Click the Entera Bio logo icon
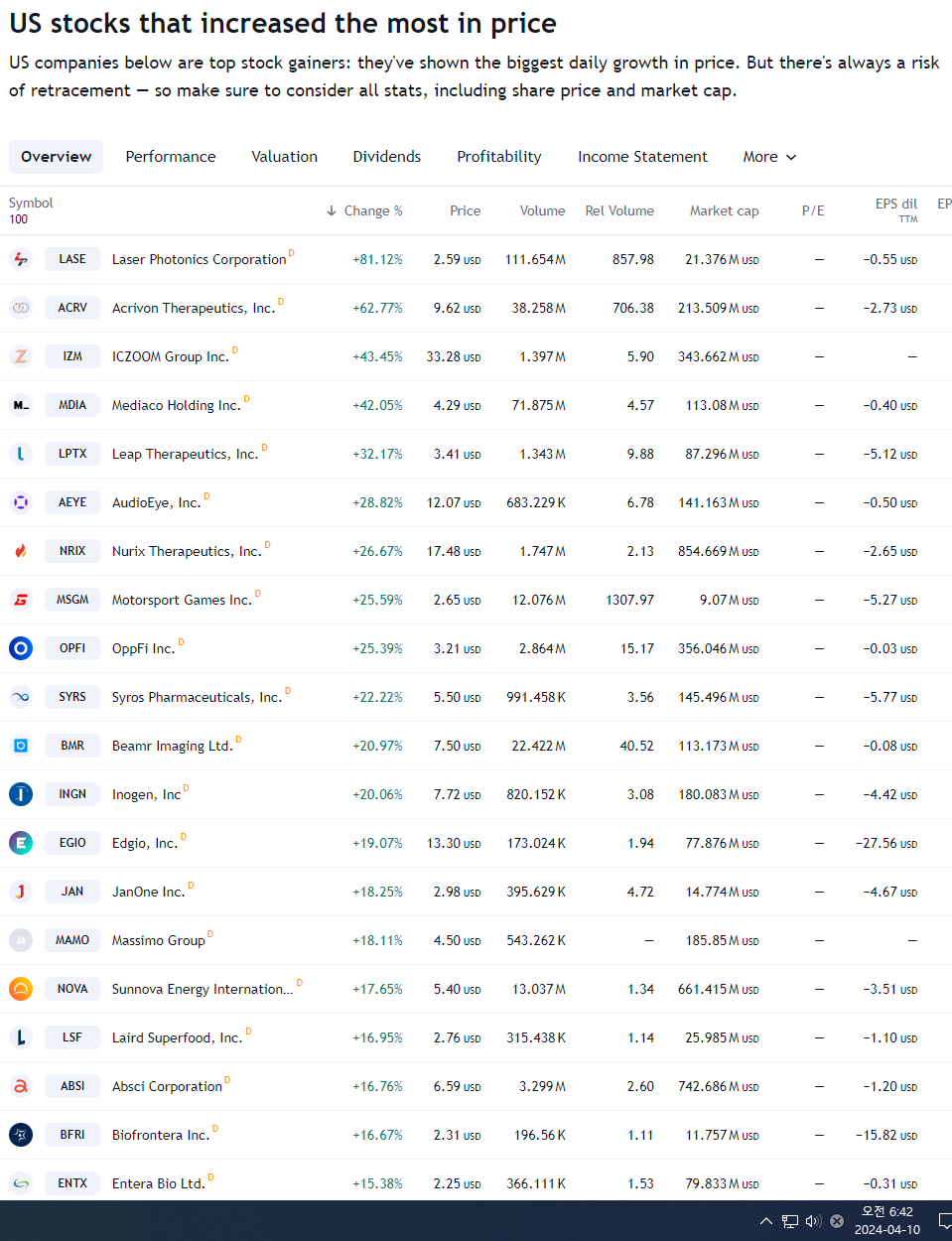952x1241 pixels. tap(21, 1183)
